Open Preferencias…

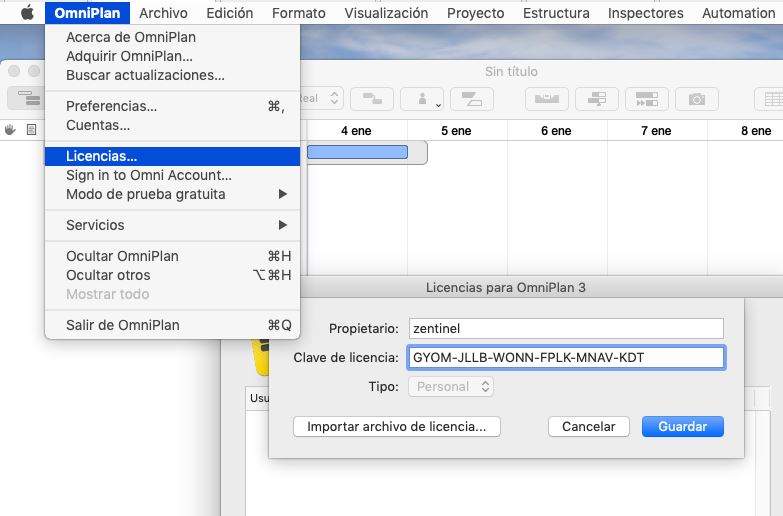(172, 106)
